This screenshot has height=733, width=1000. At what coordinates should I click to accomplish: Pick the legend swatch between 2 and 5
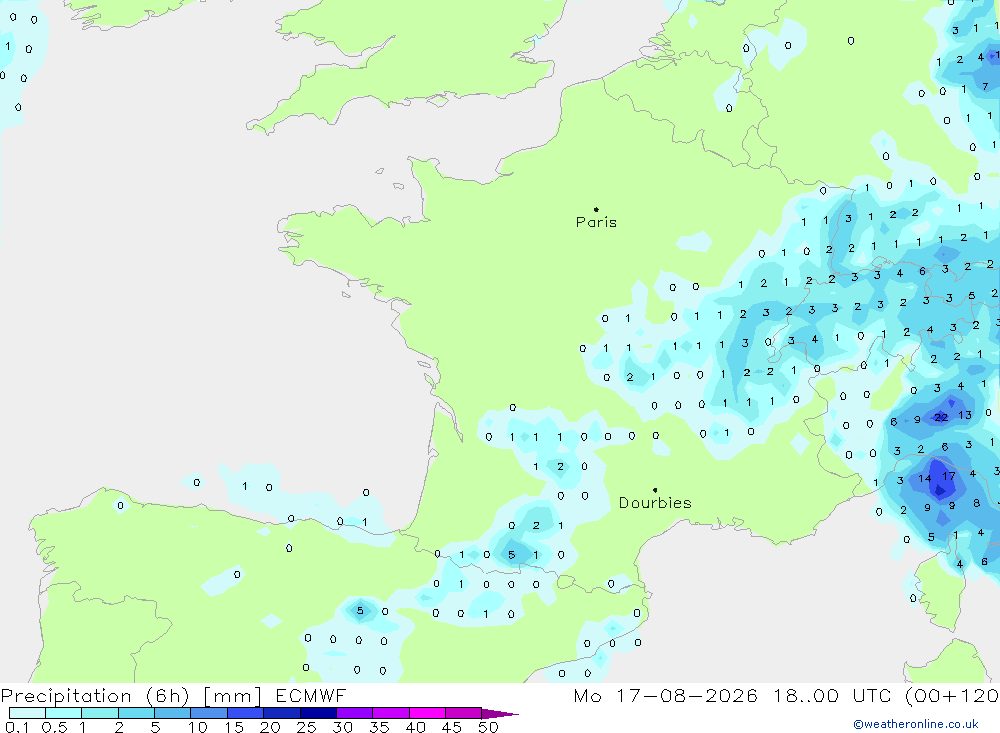pyautogui.click(x=136, y=713)
